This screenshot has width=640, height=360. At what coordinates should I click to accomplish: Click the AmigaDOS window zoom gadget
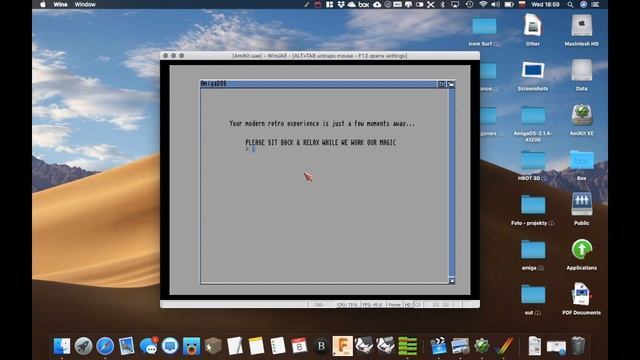pos(441,84)
